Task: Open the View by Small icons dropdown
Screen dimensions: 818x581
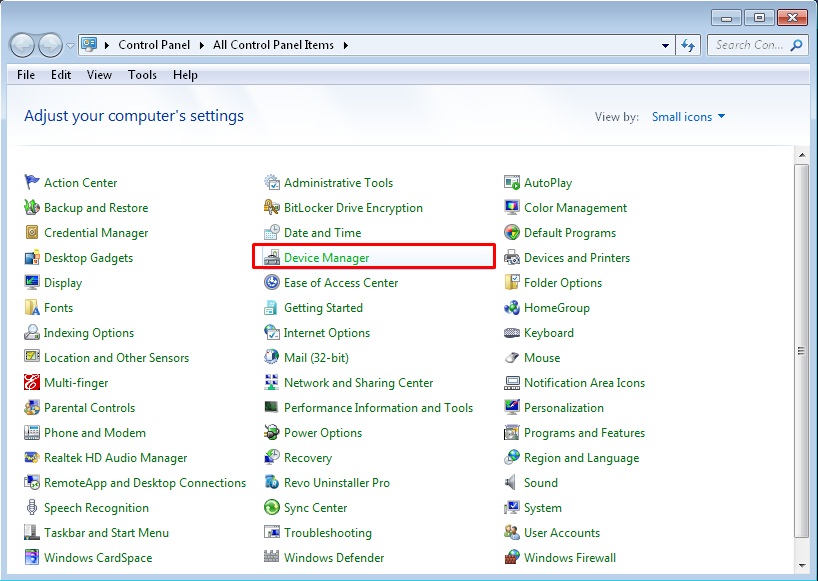Action: pos(688,117)
